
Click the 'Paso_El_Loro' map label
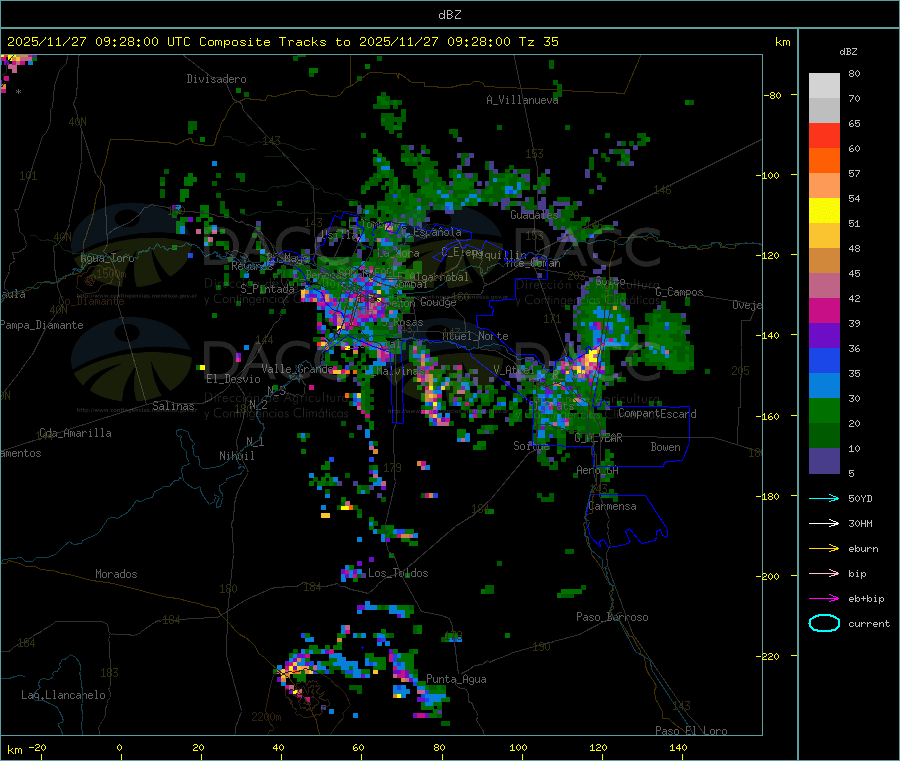point(691,731)
